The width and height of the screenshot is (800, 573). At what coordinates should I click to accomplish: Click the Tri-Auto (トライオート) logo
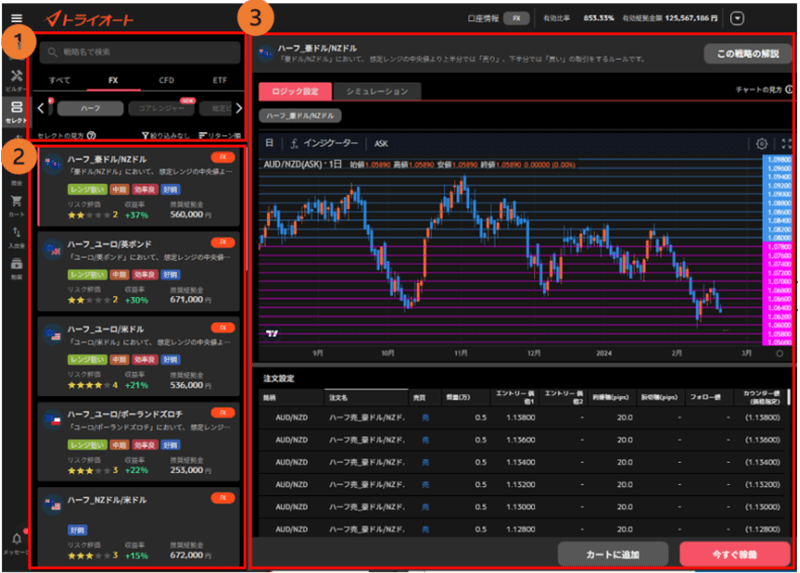89,19
